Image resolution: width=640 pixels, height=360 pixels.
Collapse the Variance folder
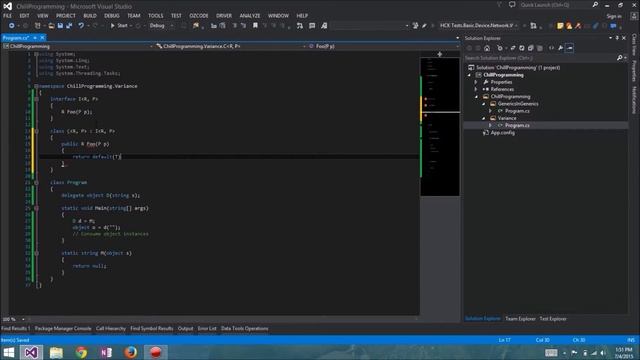[484, 118]
